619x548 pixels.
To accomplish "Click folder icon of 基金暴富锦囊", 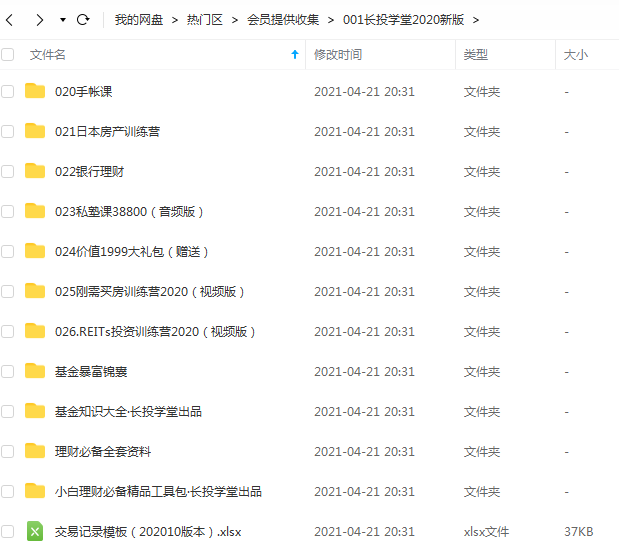I will click(35, 371).
